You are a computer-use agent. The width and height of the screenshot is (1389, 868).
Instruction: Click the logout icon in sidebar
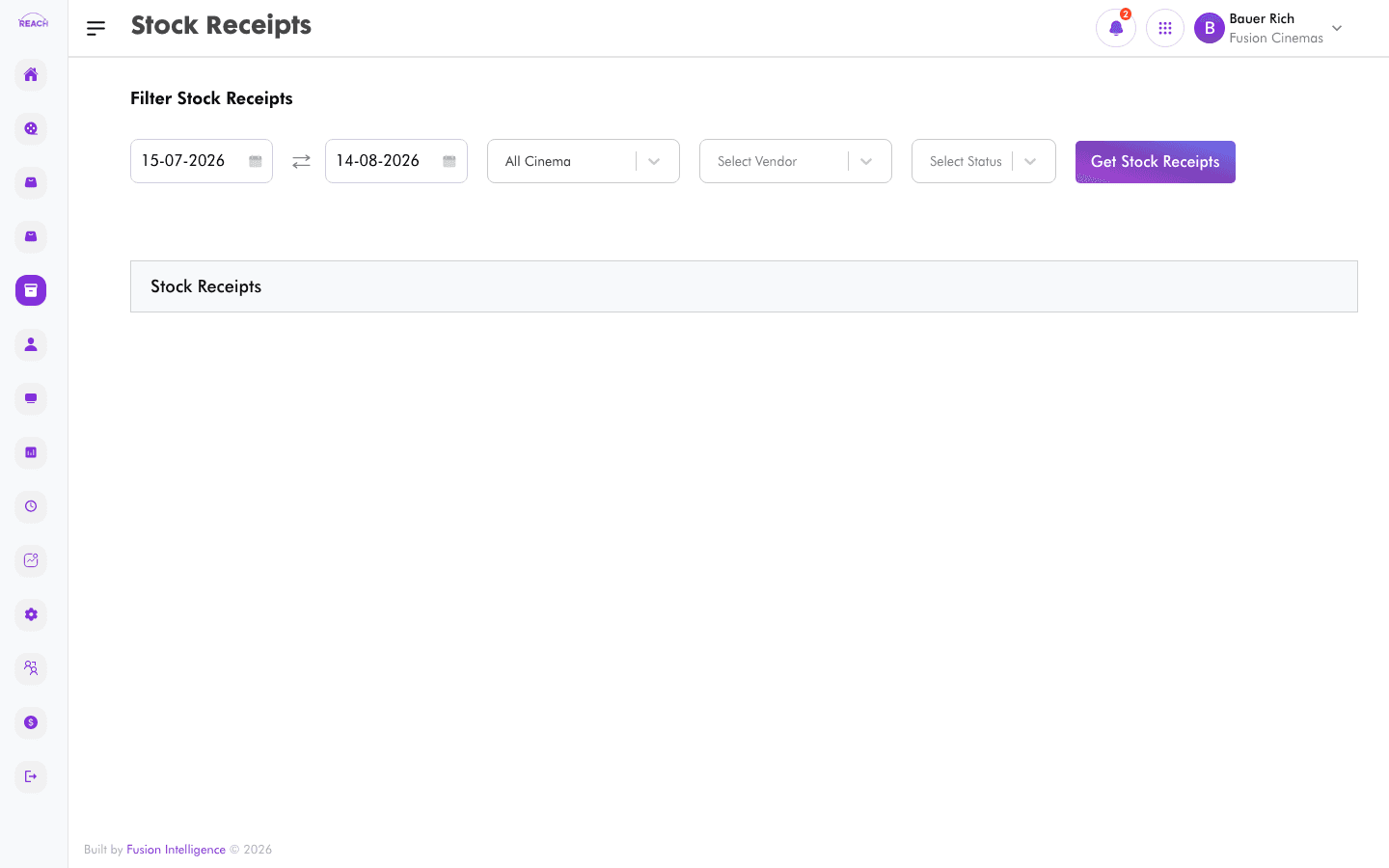coord(31,776)
